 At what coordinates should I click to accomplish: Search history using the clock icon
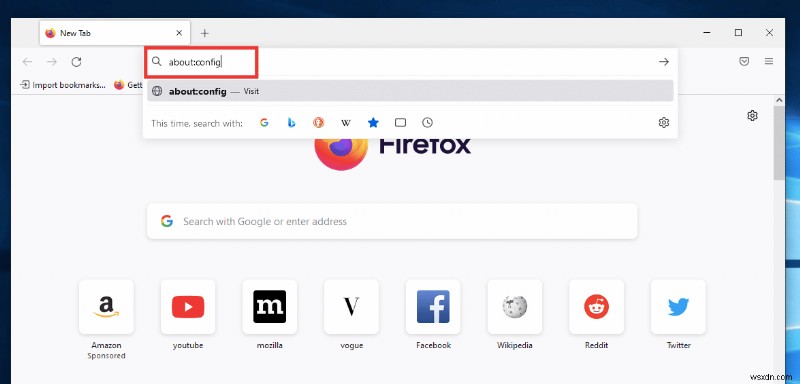428,122
